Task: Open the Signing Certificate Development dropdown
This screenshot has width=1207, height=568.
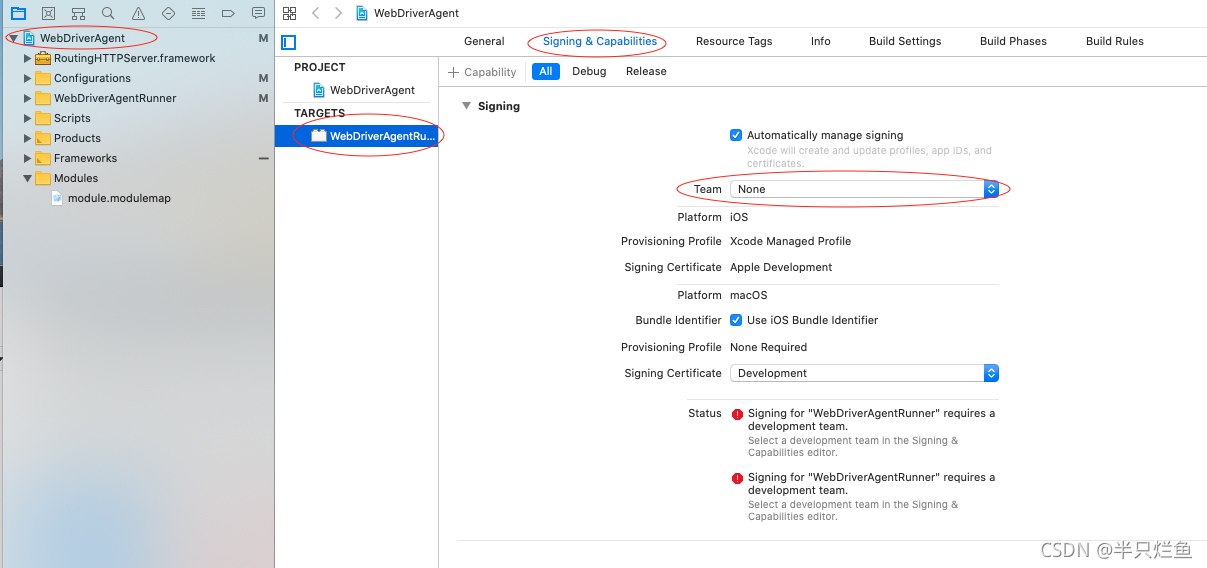Action: [x=864, y=373]
